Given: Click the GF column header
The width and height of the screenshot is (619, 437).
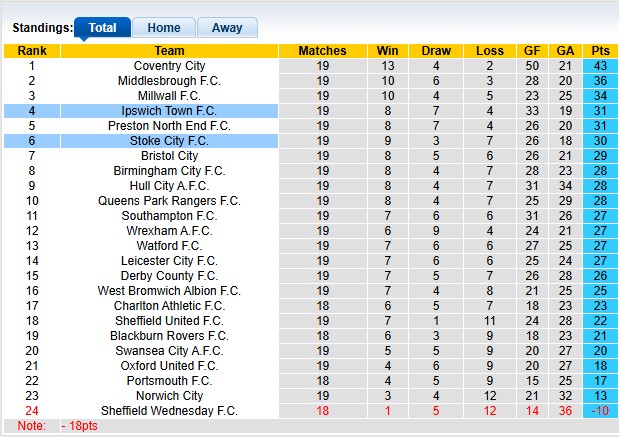Looking at the screenshot, I should click(x=532, y=51).
